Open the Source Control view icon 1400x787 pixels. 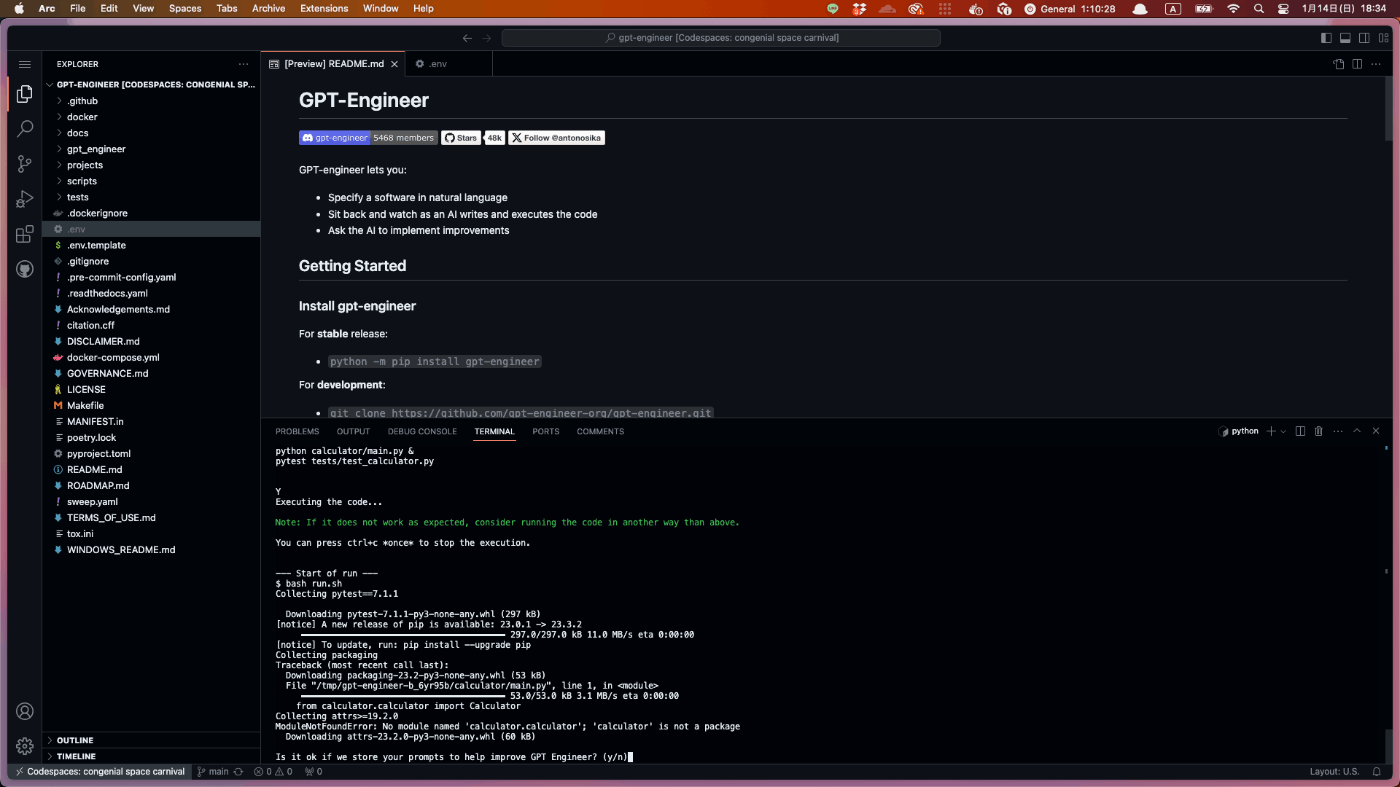tap(25, 164)
